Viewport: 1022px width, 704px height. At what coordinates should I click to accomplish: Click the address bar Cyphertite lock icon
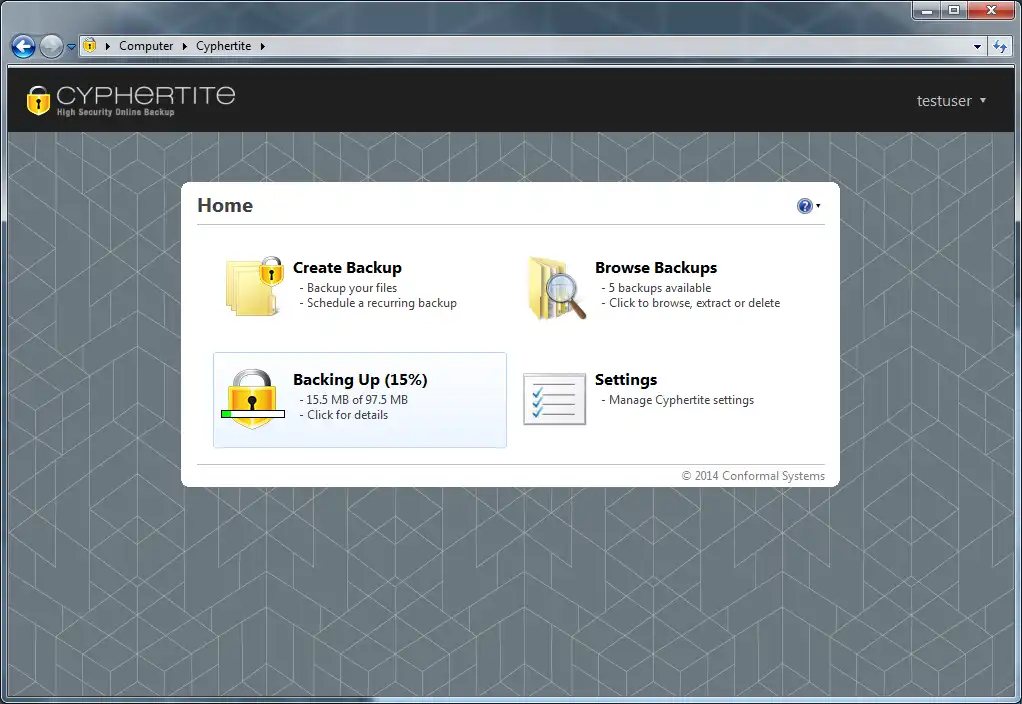90,46
